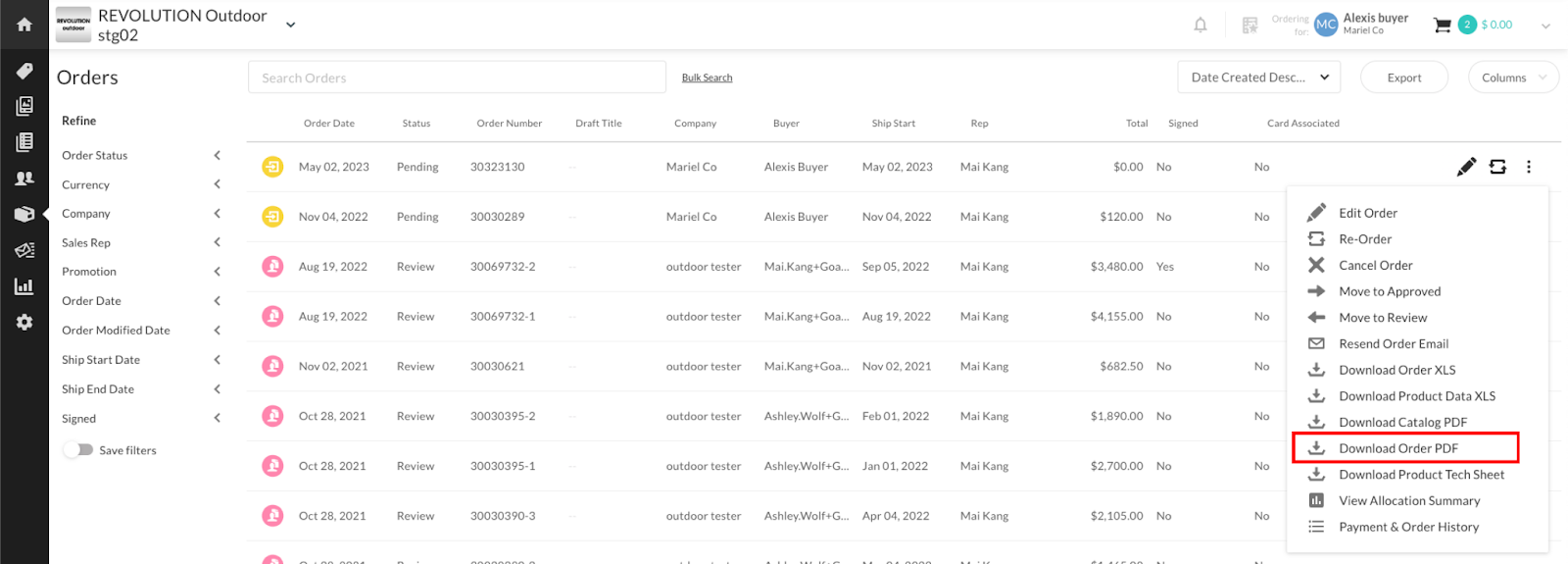
Task: Click status icon of order 30323130
Action: pos(272,167)
